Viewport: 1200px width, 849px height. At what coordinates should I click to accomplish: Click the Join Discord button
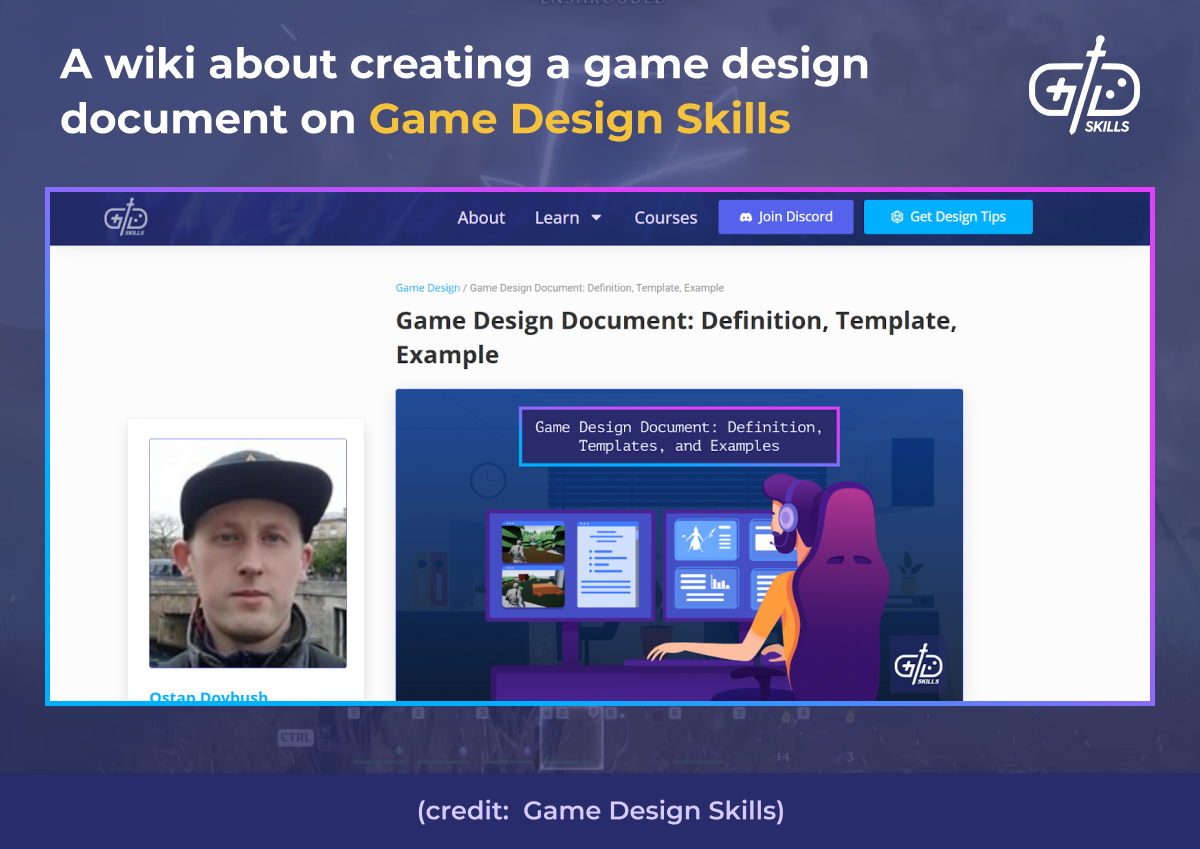(x=786, y=217)
